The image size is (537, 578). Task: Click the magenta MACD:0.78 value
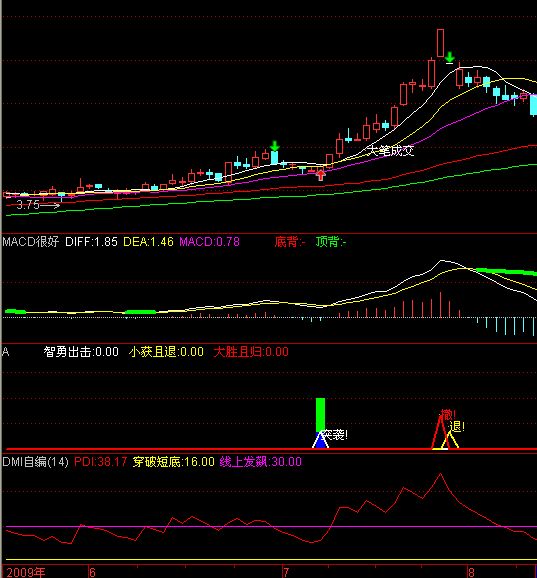tap(209, 242)
